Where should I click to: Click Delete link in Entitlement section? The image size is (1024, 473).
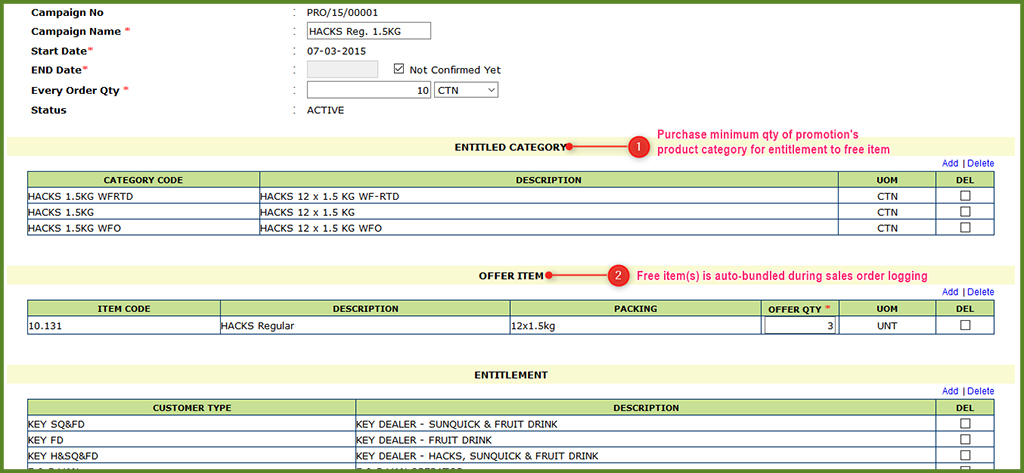981,391
